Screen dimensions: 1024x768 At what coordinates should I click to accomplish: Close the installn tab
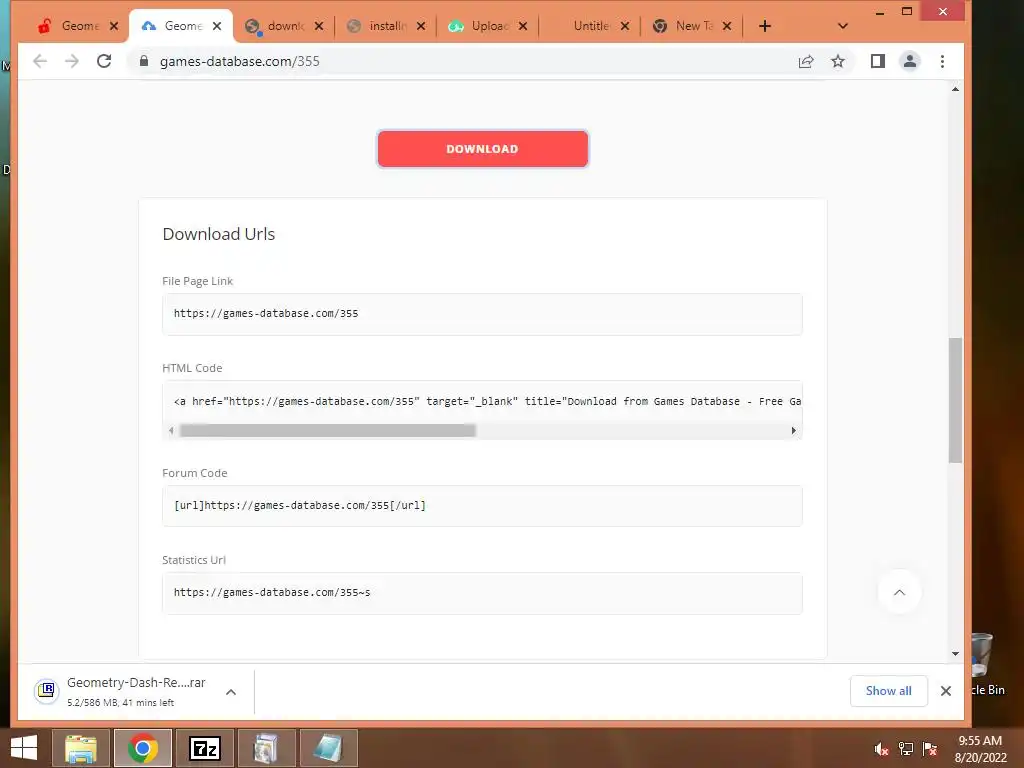click(421, 26)
